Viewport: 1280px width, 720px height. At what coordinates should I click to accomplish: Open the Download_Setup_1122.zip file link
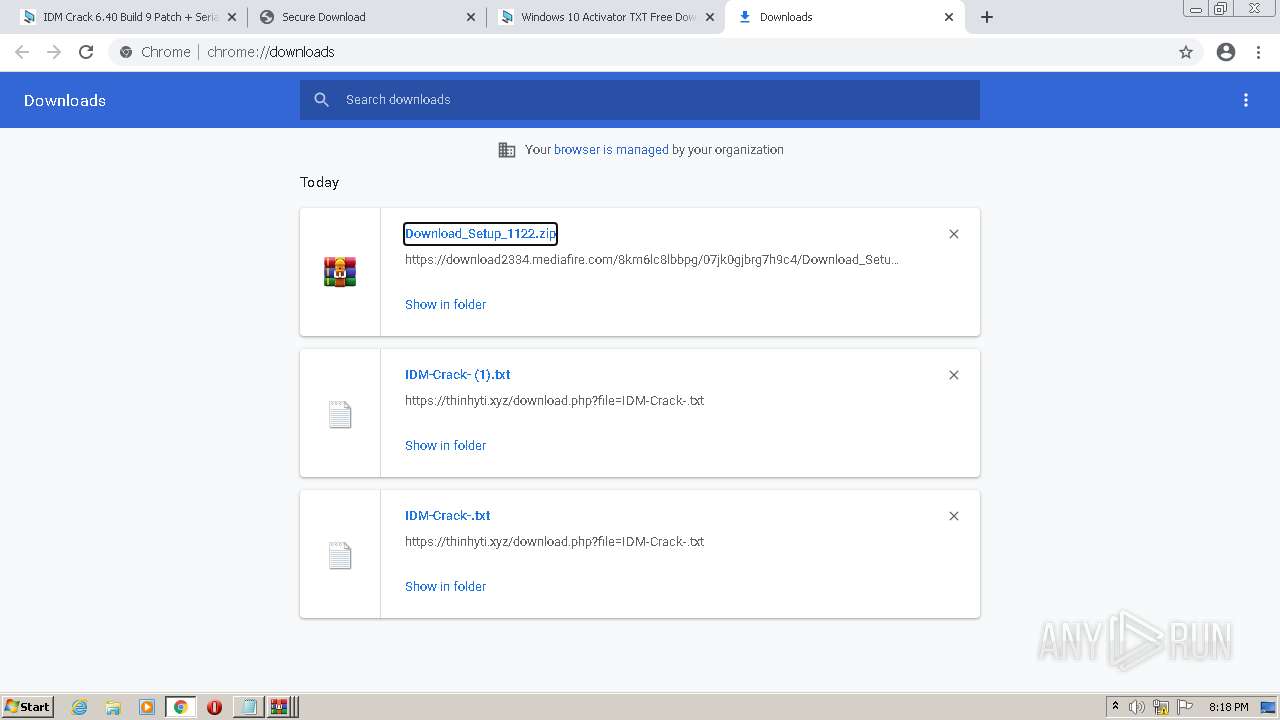480,234
